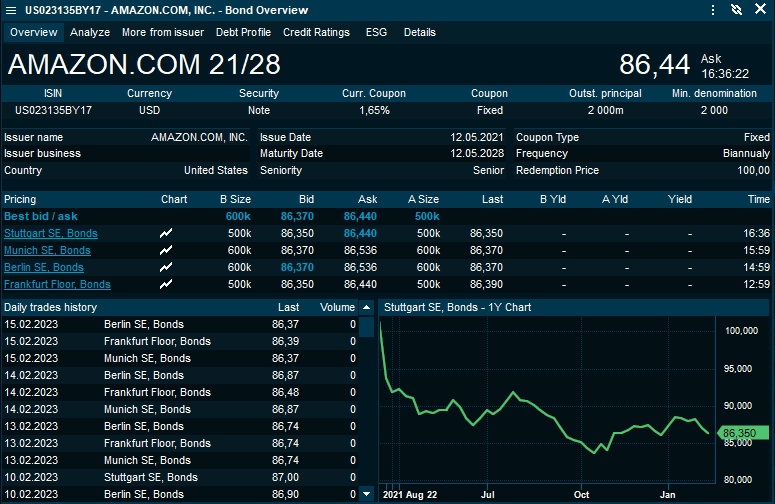Open the Stuttgart SE, Bonds link
Viewport: 775px width, 504px height.
pos(51,233)
